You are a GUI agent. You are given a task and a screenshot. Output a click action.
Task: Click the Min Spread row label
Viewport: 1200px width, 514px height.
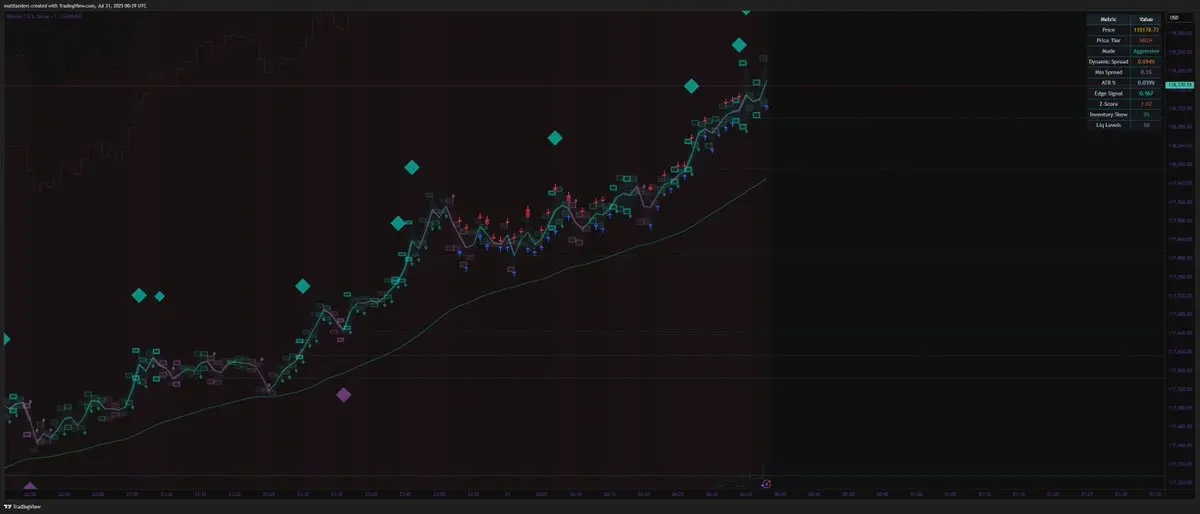[x=1108, y=72]
